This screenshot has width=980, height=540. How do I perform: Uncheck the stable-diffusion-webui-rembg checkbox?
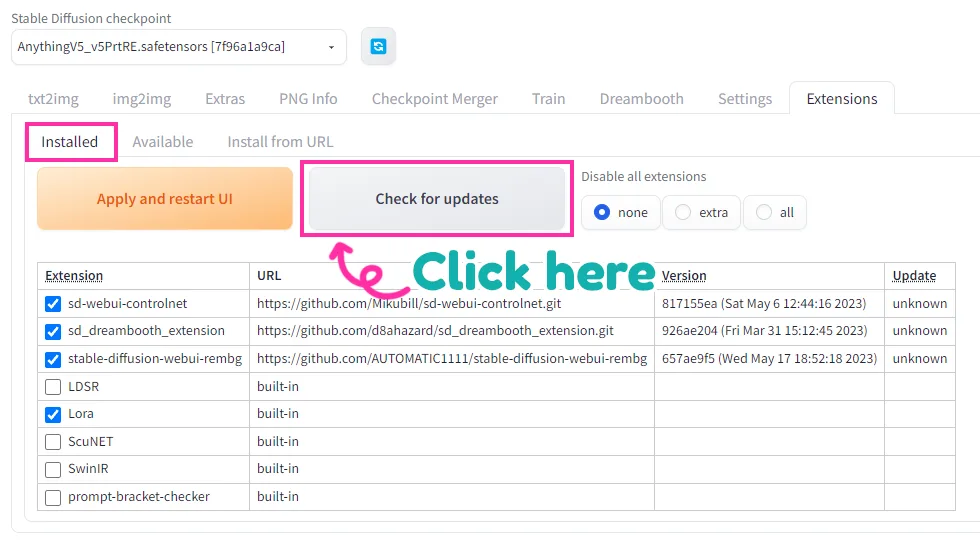pos(53,359)
